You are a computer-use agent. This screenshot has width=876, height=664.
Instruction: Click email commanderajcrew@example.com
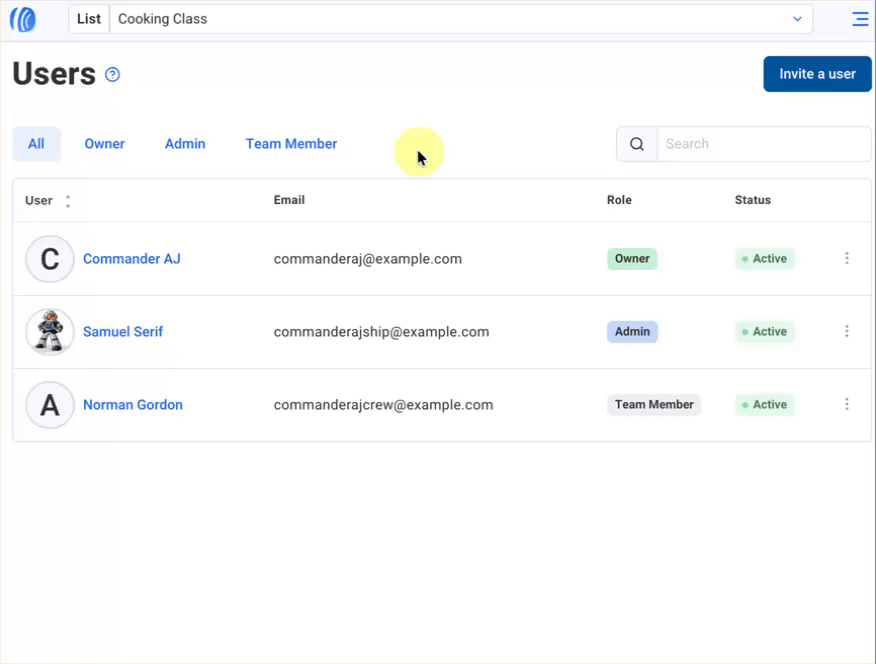[x=383, y=405]
